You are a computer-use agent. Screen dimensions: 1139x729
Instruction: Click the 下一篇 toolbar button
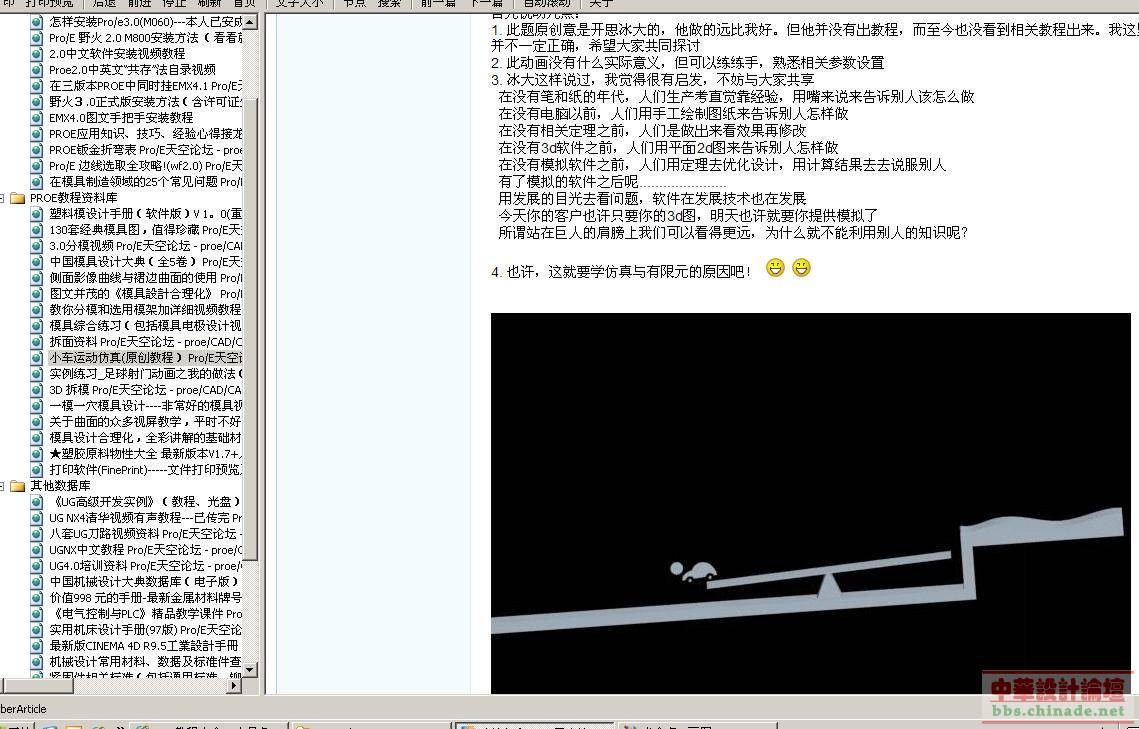pyautogui.click(x=487, y=4)
